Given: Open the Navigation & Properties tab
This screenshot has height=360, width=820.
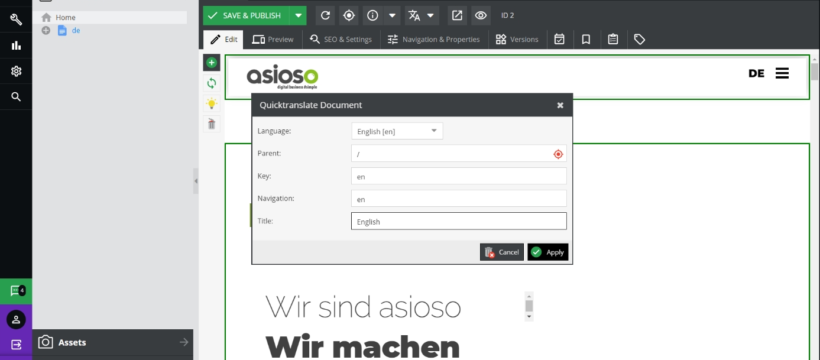Looking at the screenshot, I should click(434, 39).
